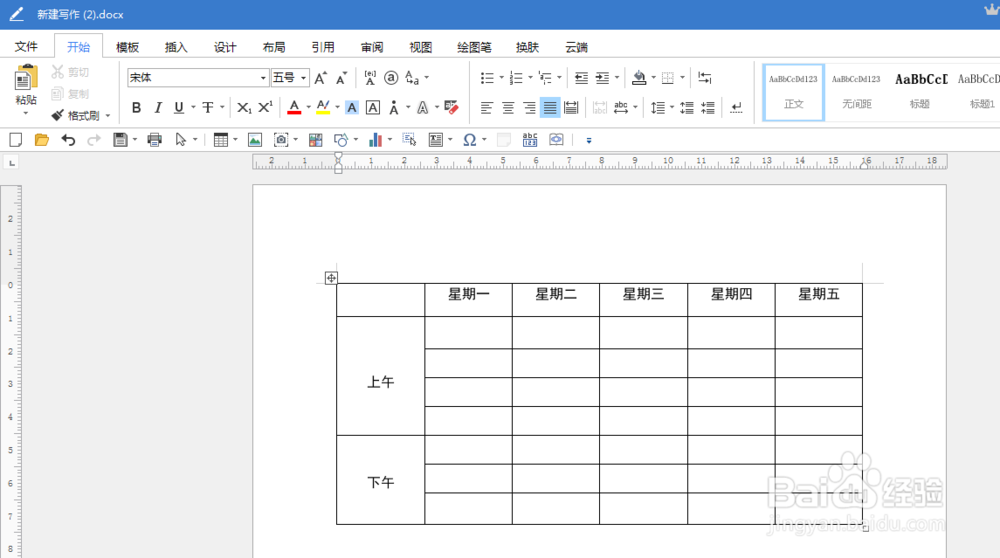The height and width of the screenshot is (558, 1000).
Task: Toggle strikethrough formatting
Action: coord(208,108)
